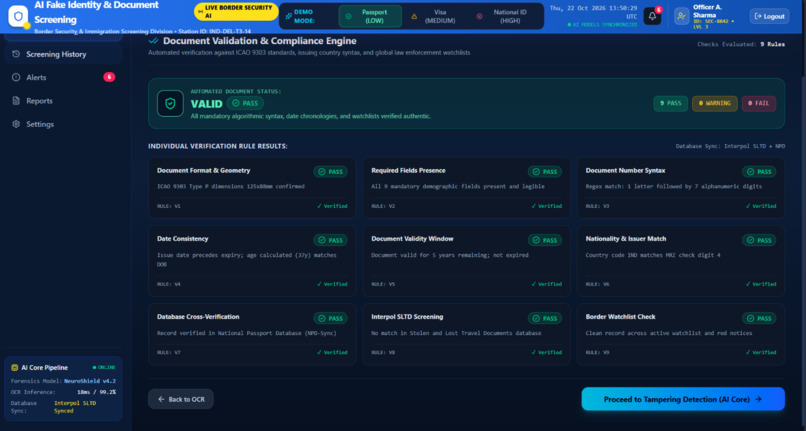Click the Alerts sidebar icon
806x431 pixels.
[x=16, y=77]
